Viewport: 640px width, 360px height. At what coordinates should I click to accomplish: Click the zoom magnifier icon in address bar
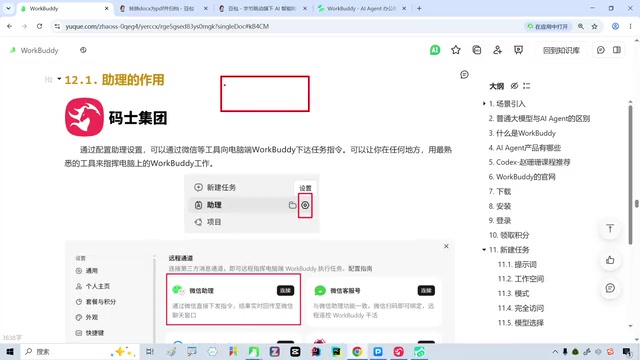580,26
